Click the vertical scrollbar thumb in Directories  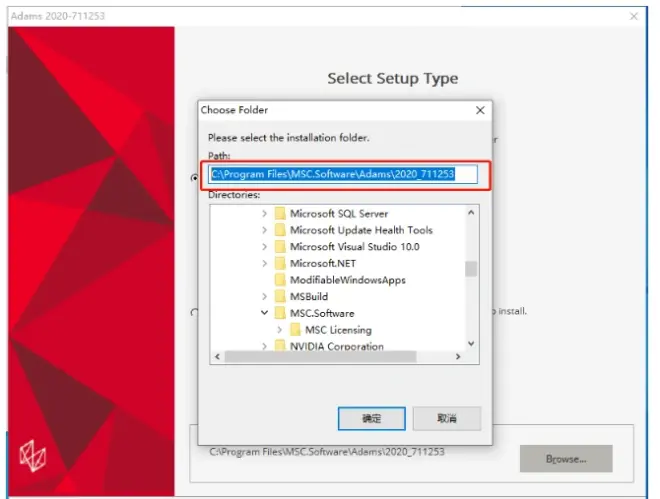(x=471, y=269)
